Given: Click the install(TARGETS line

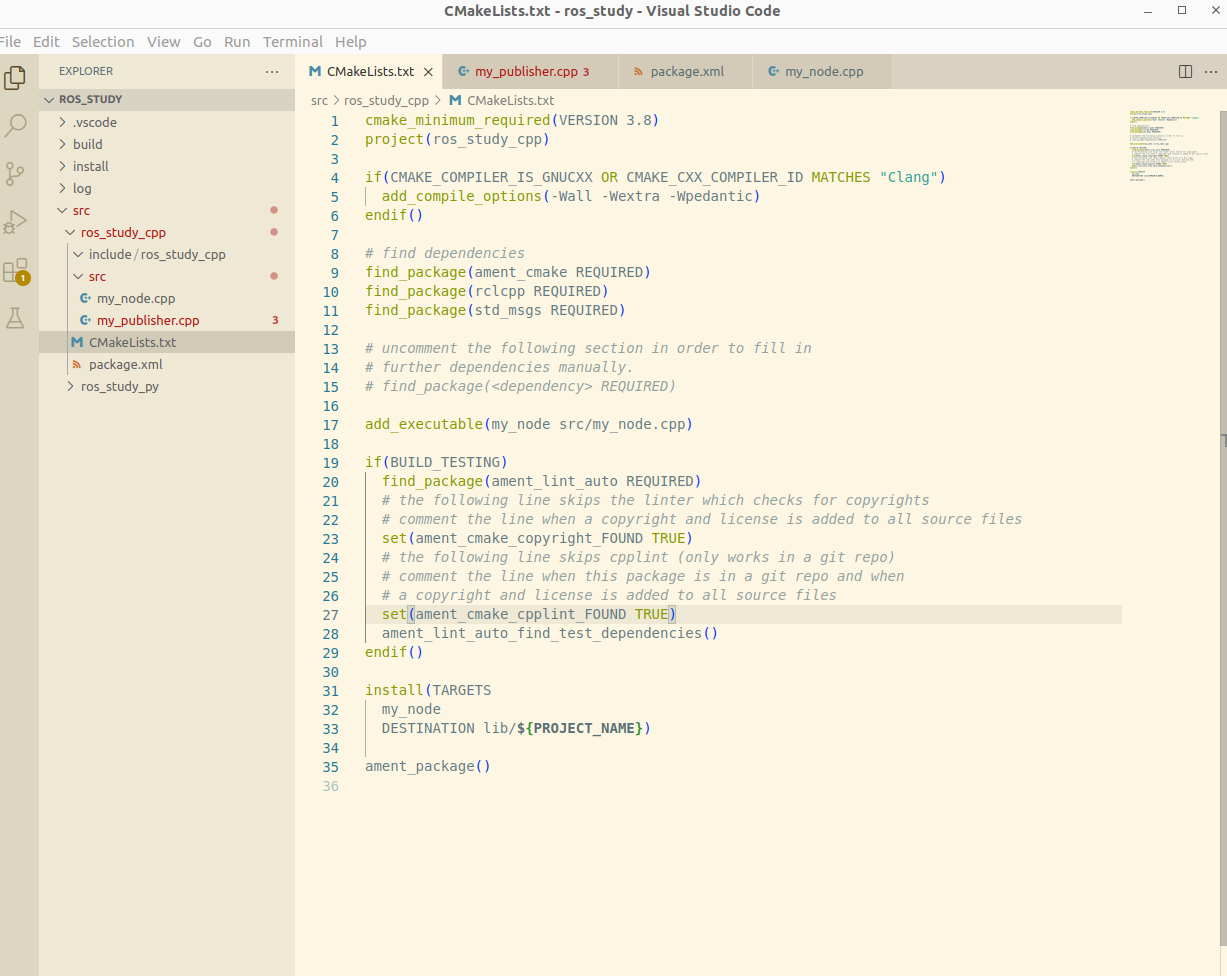Looking at the screenshot, I should click(428, 690).
